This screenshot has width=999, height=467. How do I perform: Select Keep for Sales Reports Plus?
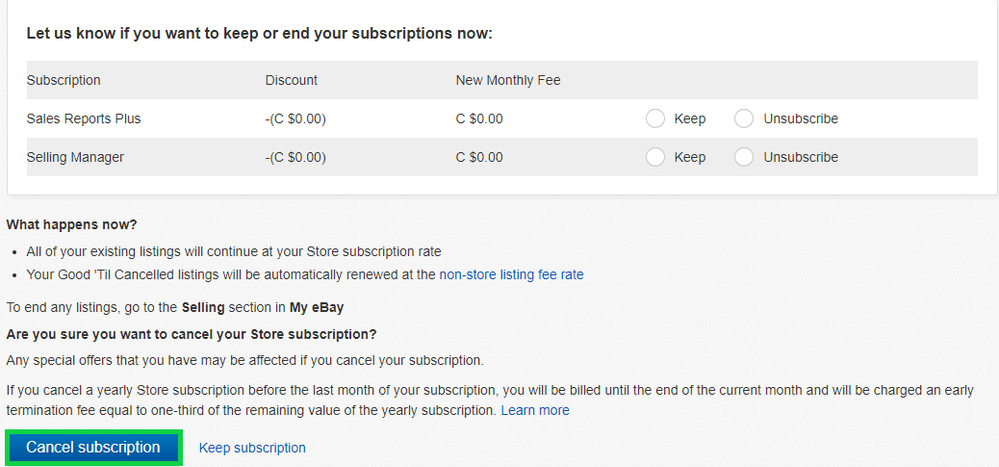(656, 119)
